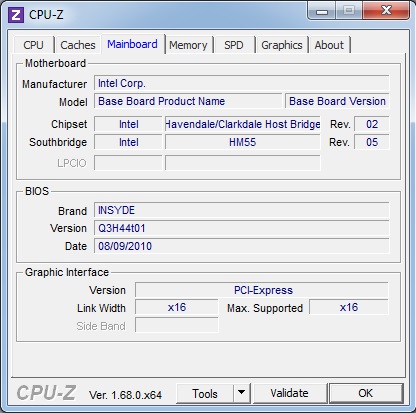This screenshot has width=416, height=413.
Task: Click the Southbridge HM55 field
Action: click(243, 142)
